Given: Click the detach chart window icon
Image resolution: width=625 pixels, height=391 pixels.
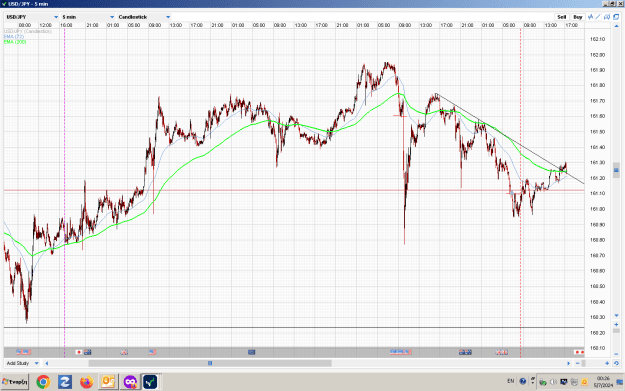Looking at the screenshot, I should pyautogui.click(x=616, y=17).
